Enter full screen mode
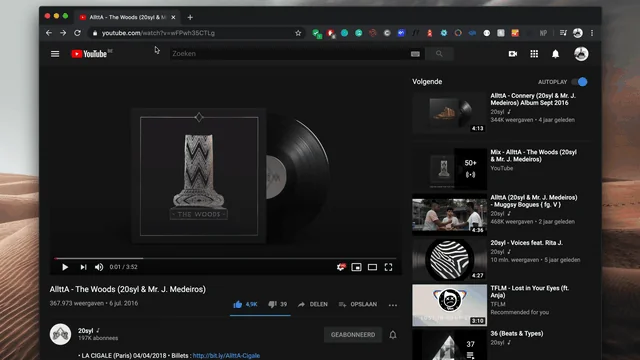 [389, 267]
